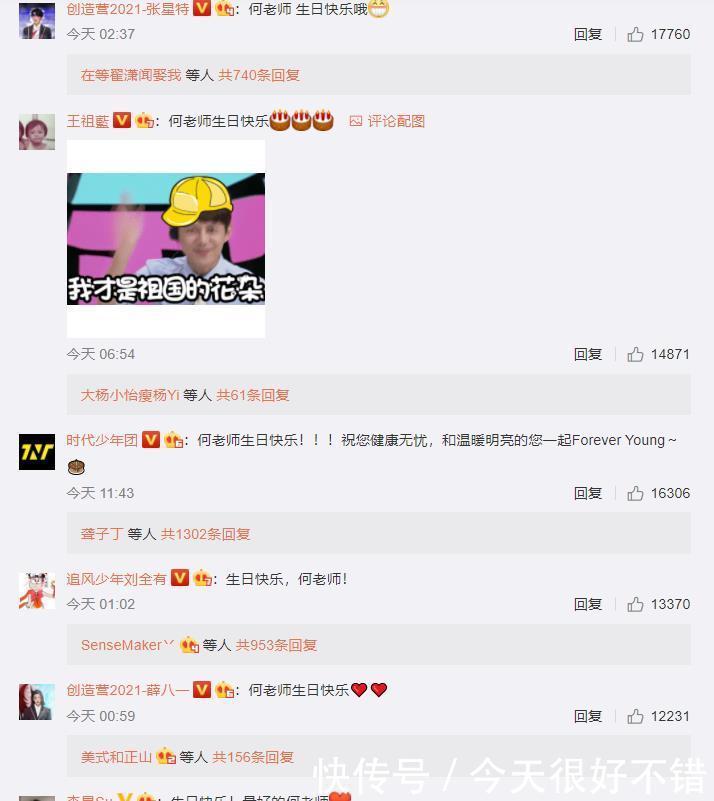Enlarge the 我才是祖国的花朵 meme image
The image size is (714, 801).
click(x=166, y=239)
